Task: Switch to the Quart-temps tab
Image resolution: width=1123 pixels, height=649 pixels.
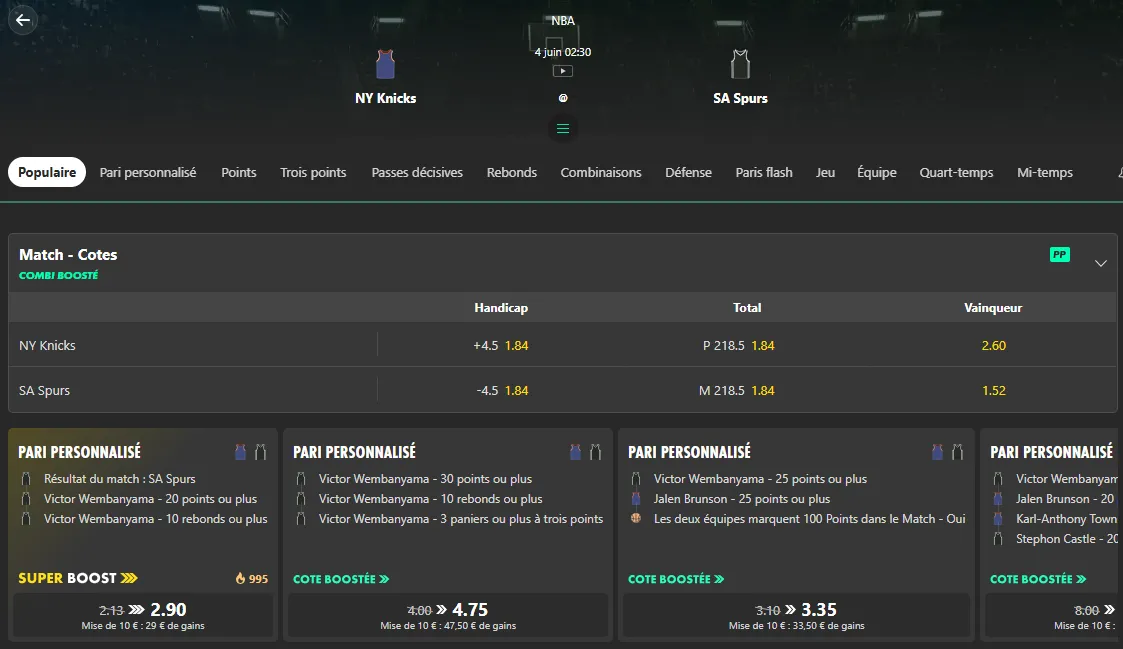Action: pos(956,173)
